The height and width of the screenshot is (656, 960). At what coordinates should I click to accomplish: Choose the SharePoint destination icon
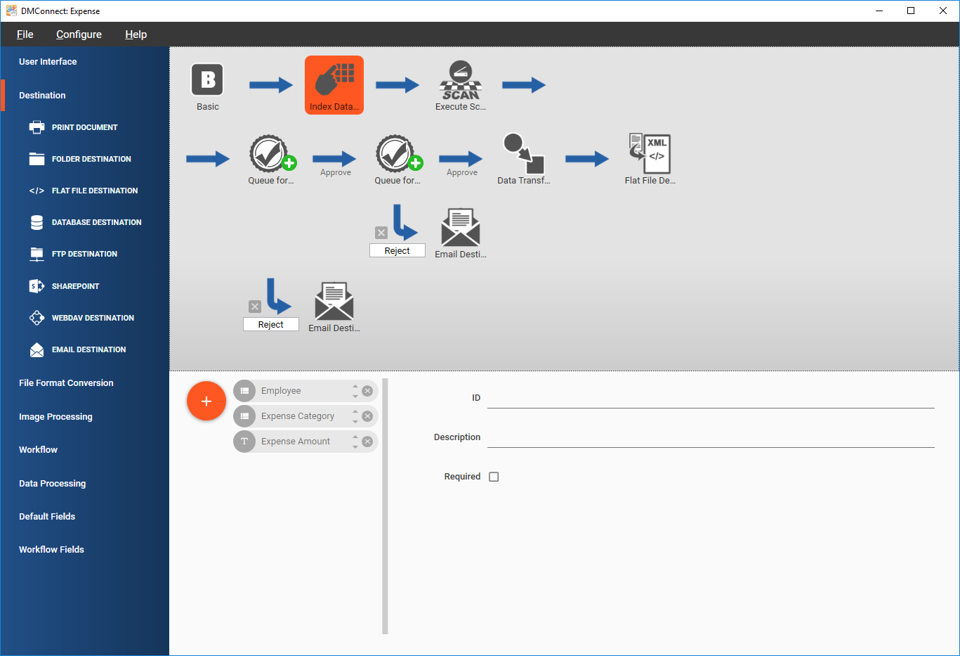point(37,286)
